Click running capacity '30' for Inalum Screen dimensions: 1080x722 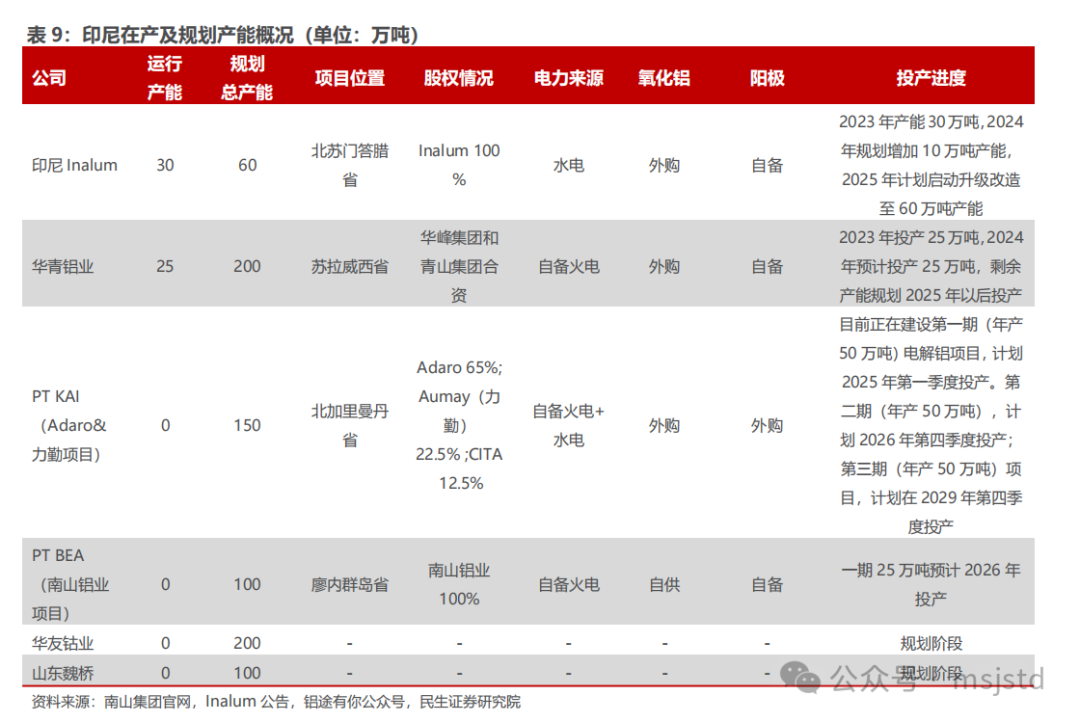[x=165, y=165]
